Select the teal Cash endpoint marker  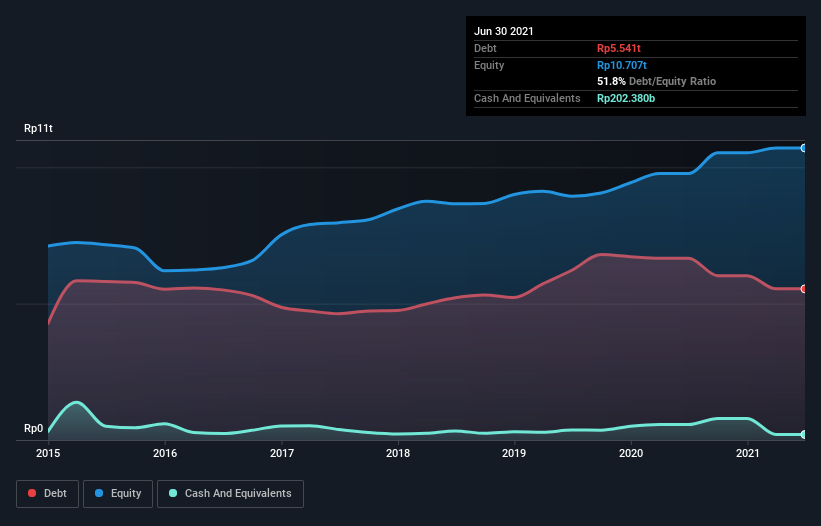804,434
